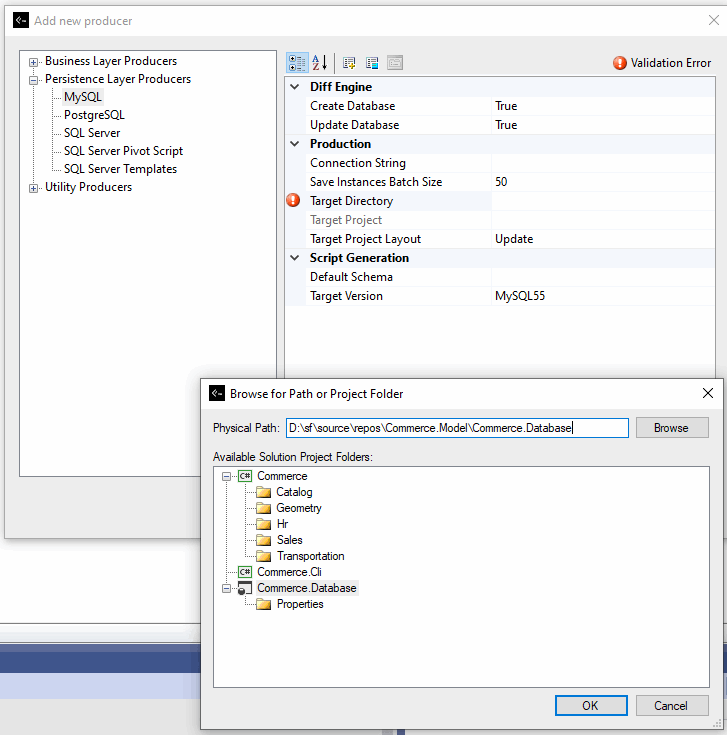Switch property grid to Categorized view
Viewport: 727px width, 735px height.
pyautogui.click(x=297, y=63)
